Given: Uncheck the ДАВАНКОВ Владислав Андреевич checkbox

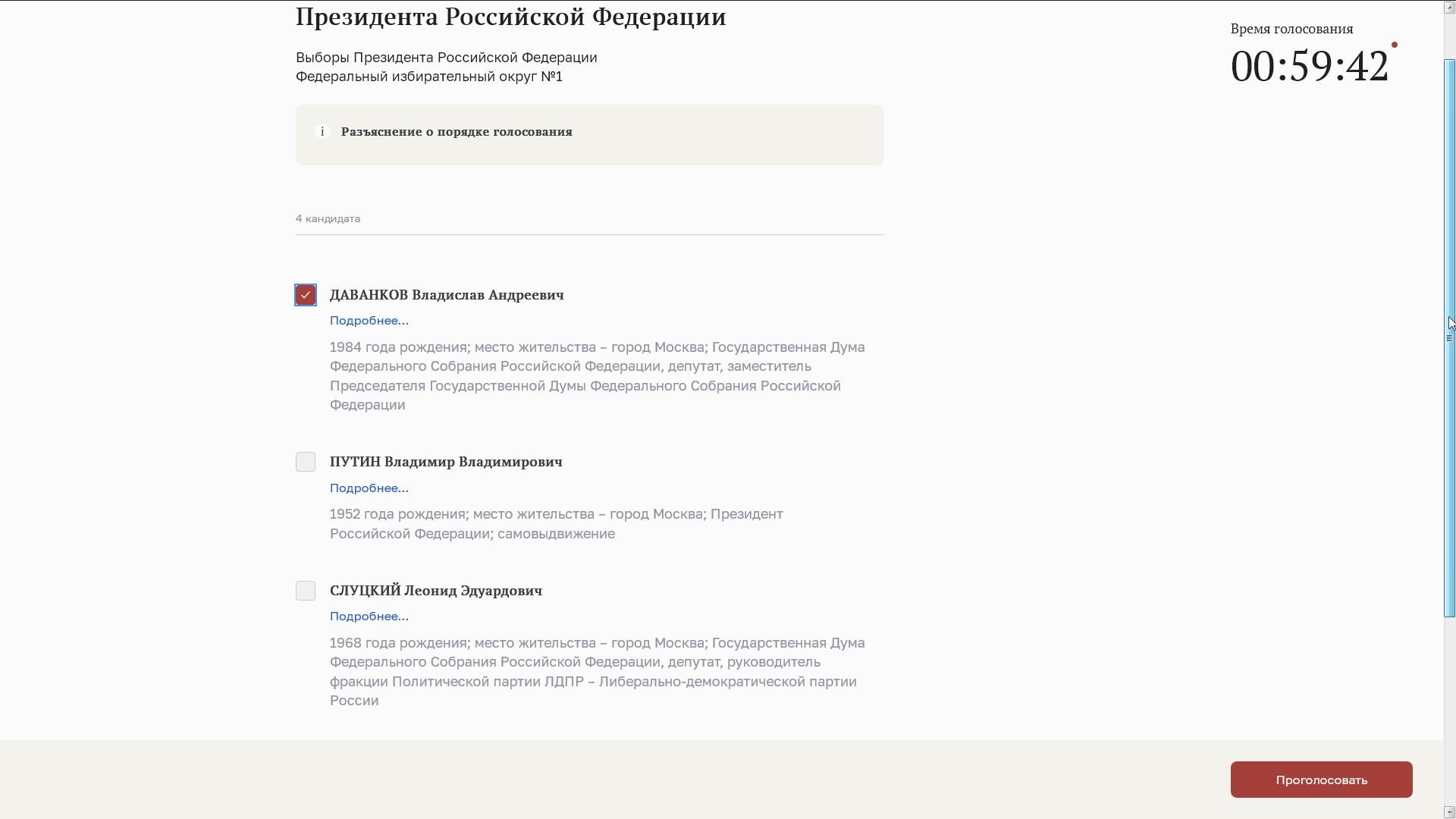Looking at the screenshot, I should point(306,295).
